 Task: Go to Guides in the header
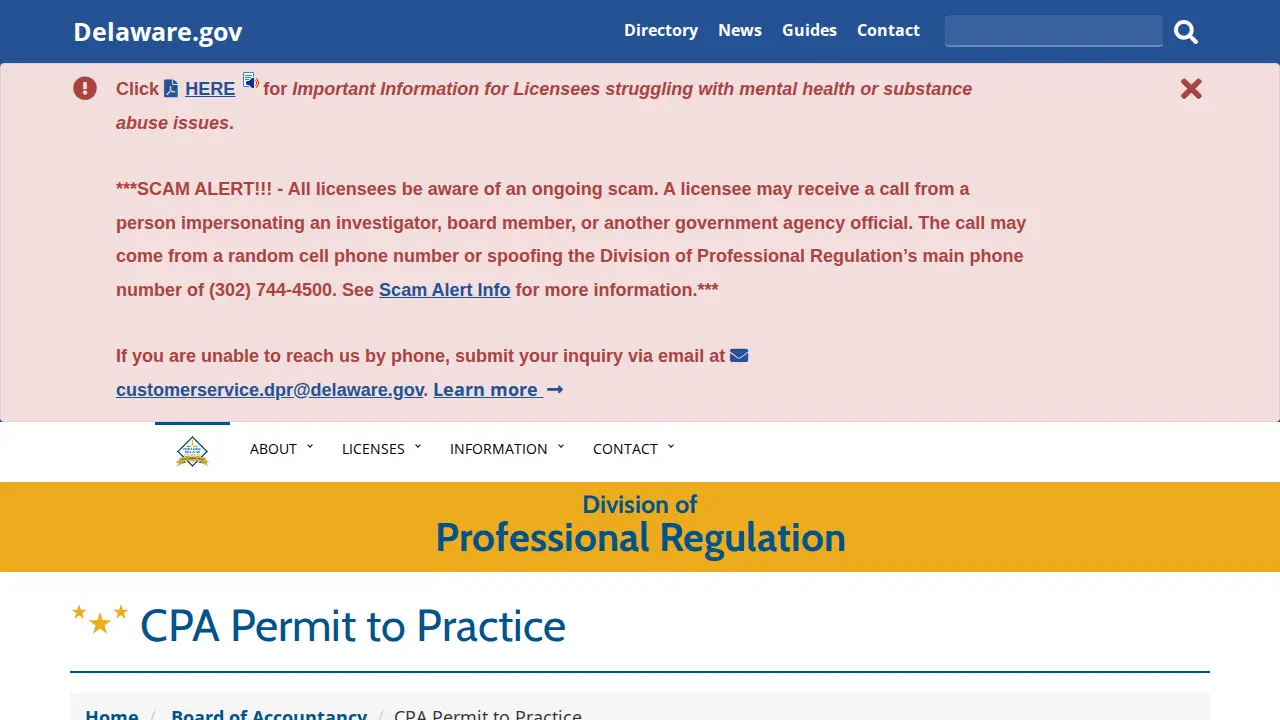point(809,30)
